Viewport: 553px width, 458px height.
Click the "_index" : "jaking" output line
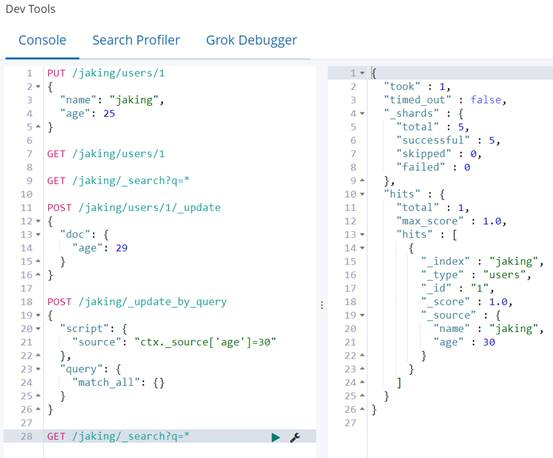482,262
